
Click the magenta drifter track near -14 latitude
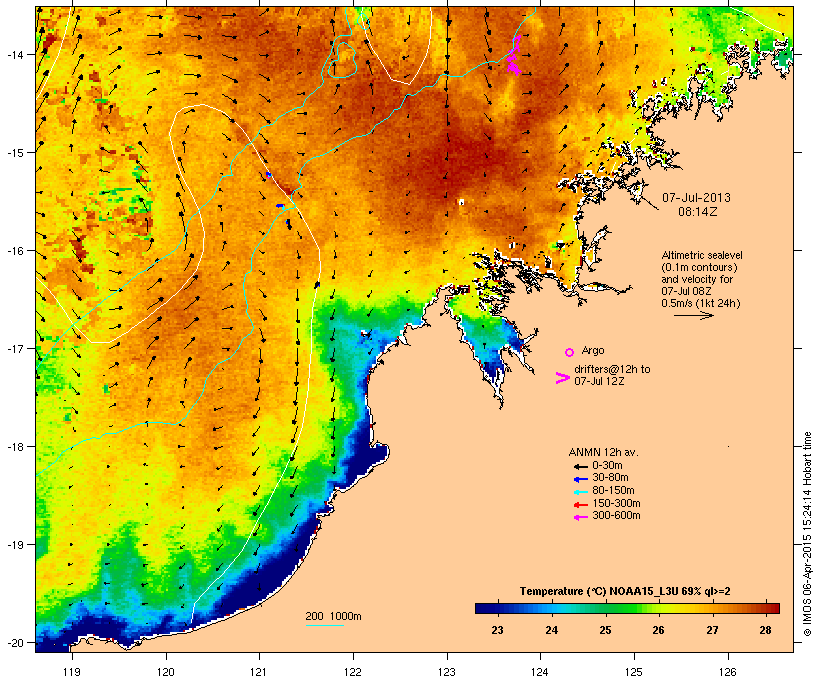pos(514,55)
